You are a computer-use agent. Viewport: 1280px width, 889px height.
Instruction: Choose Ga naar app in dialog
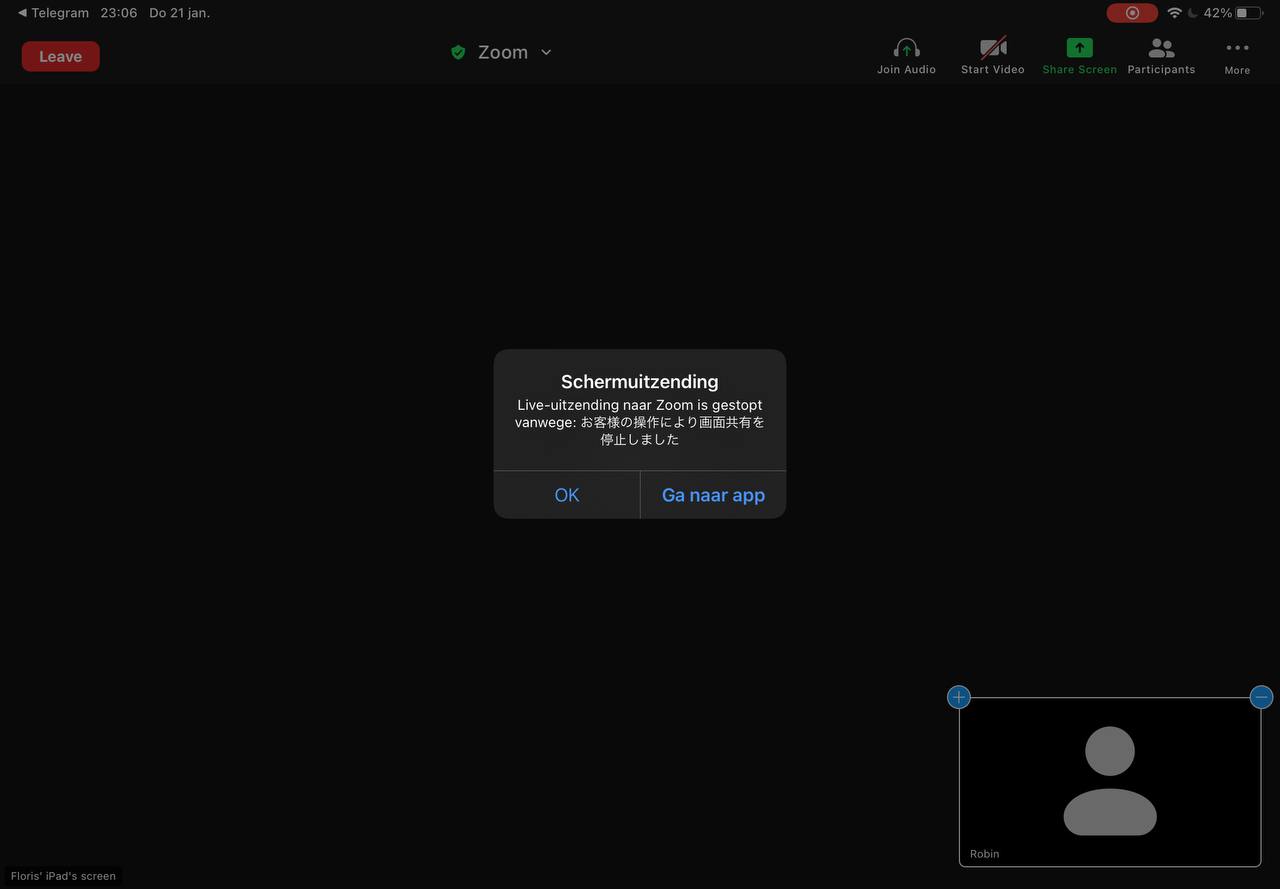pyautogui.click(x=713, y=495)
